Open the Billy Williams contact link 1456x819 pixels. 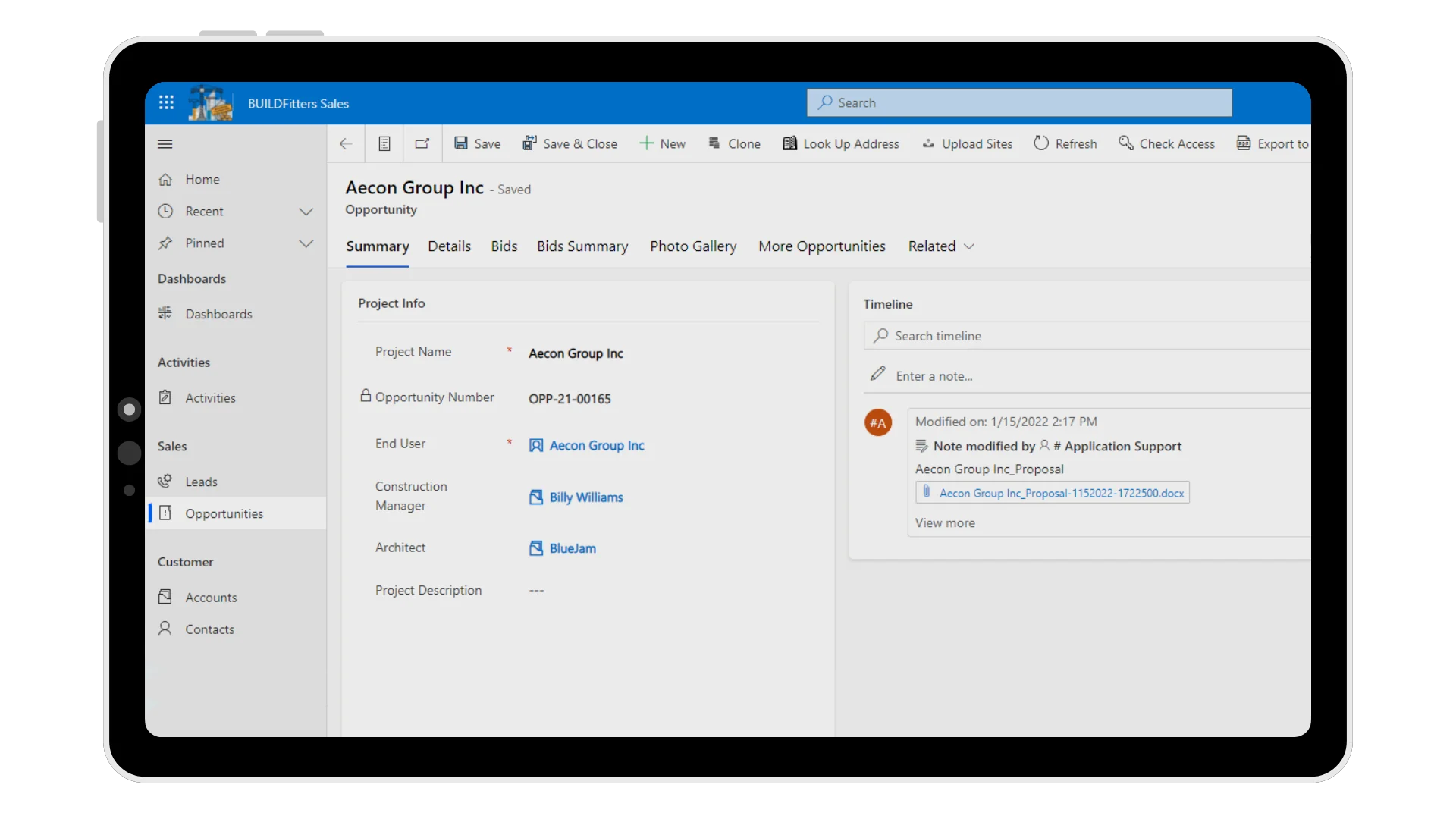(586, 497)
